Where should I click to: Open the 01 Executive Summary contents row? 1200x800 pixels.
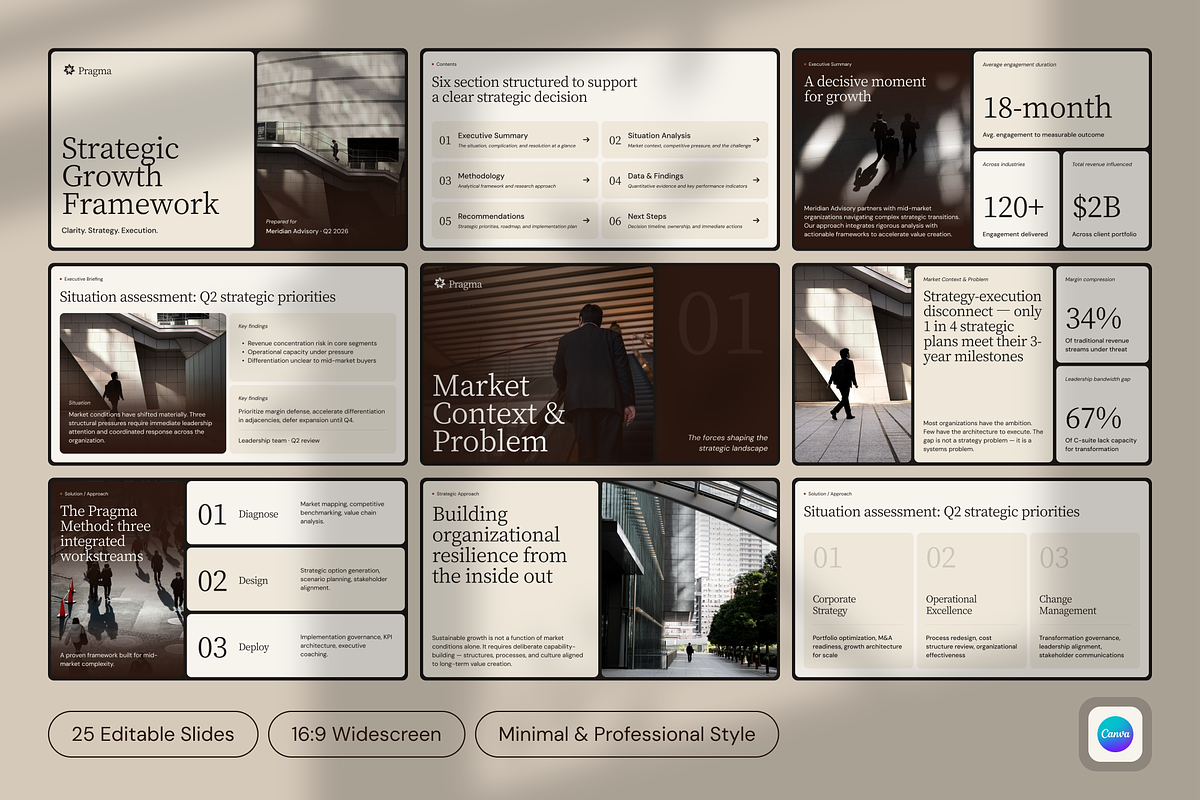coord(515,140)
